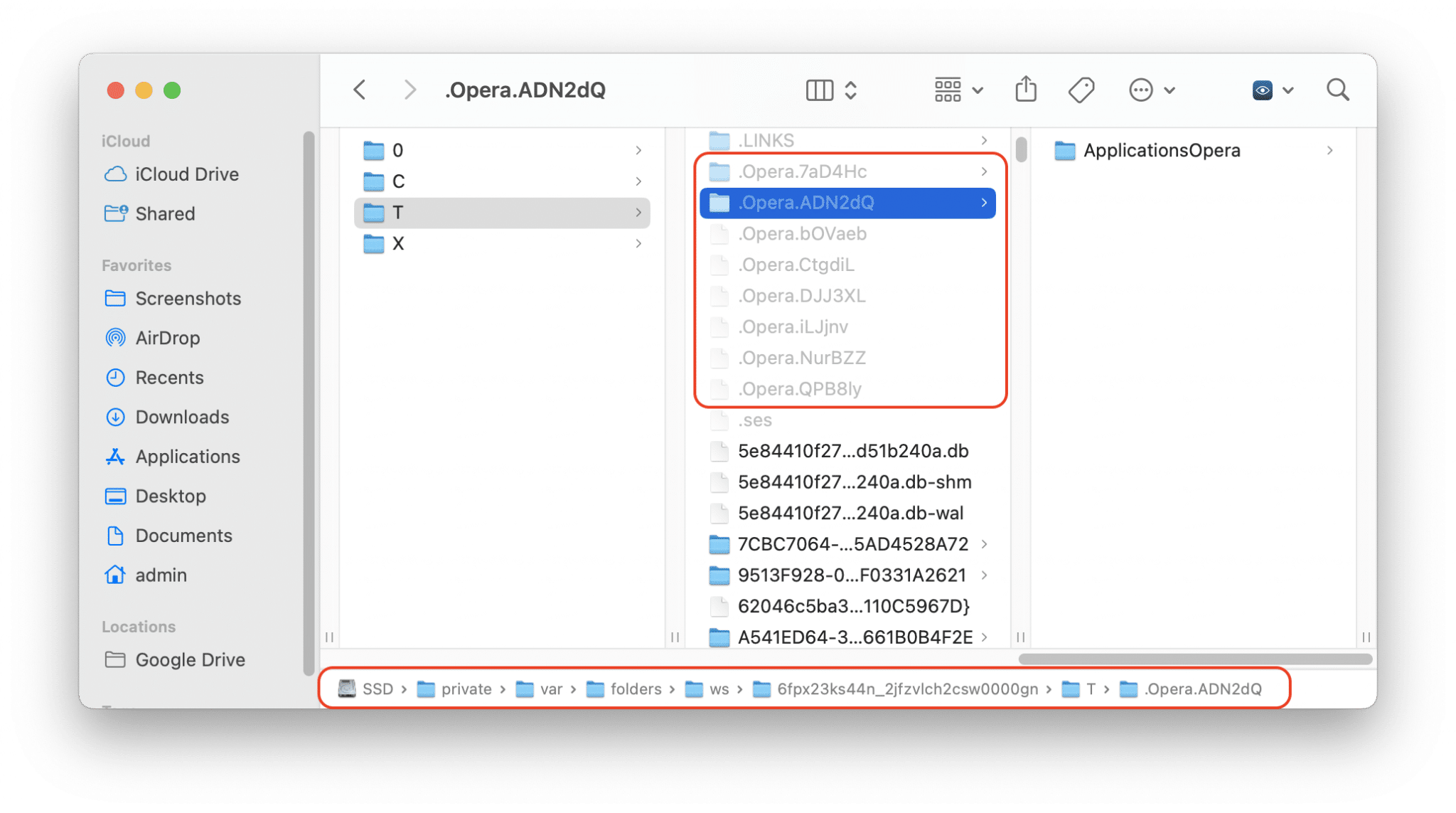Open the Downloads folder in the sidebar
This screenshot has width=1456, height=813.
[181, 417]
